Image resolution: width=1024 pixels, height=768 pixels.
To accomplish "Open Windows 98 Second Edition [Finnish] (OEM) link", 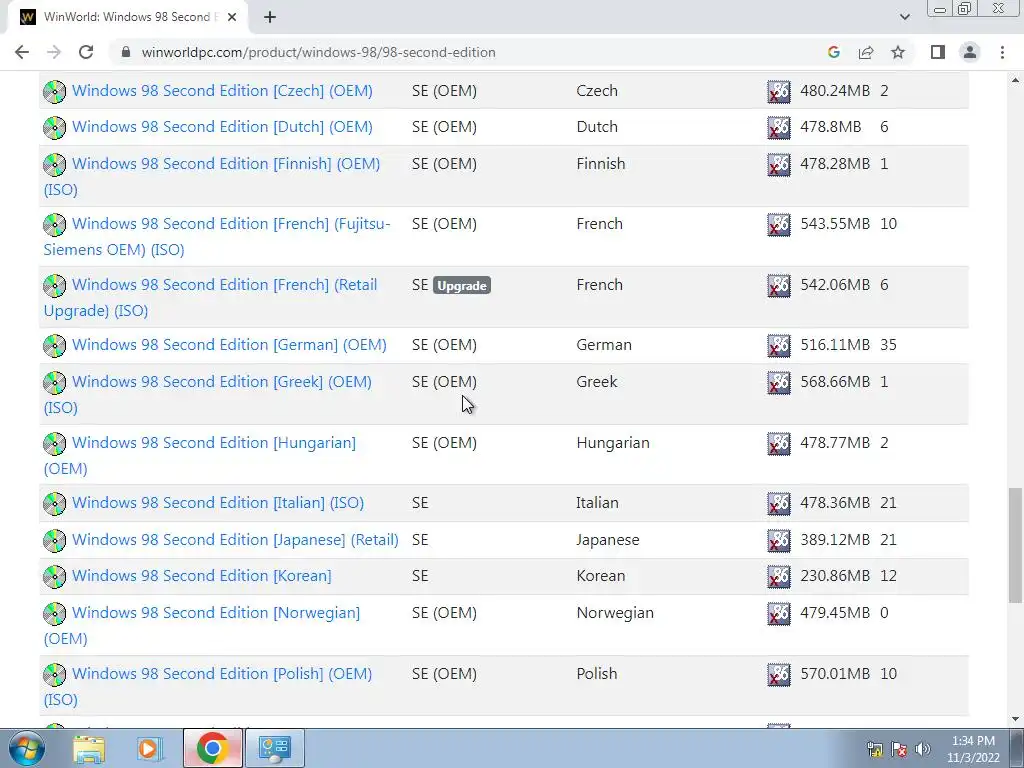I will (212, 176).
